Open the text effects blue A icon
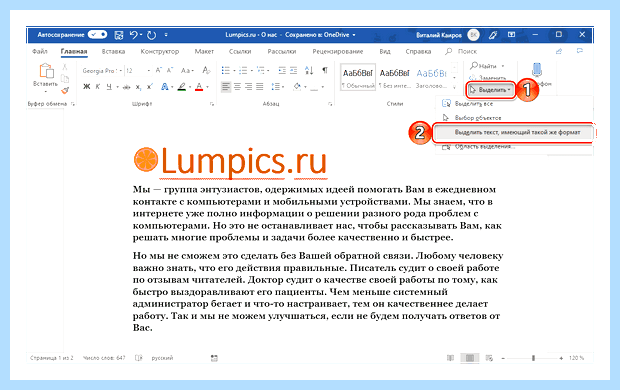Screen dimensions: 620x390 (x=164, y=87)
